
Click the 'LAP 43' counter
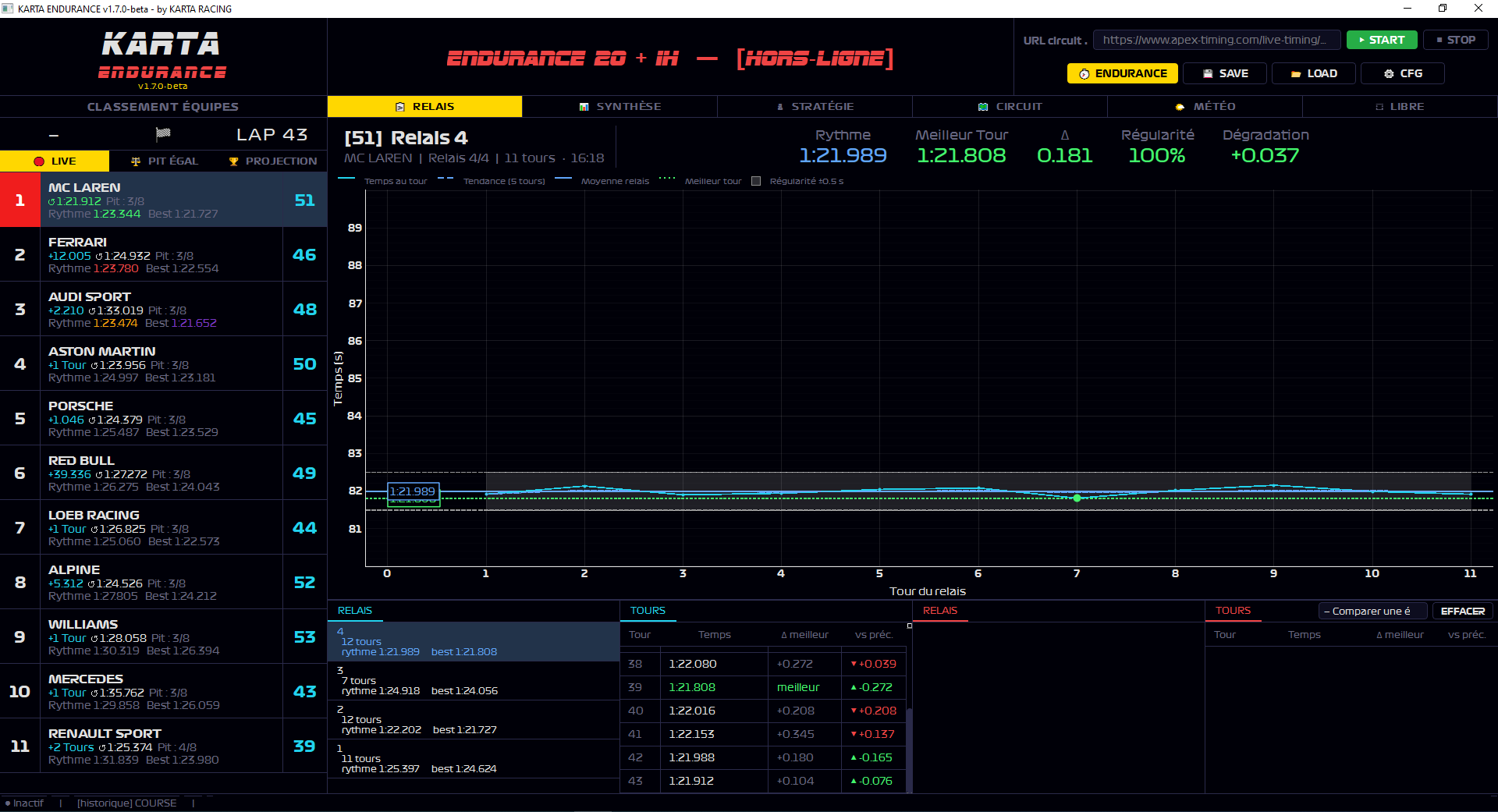272,135
